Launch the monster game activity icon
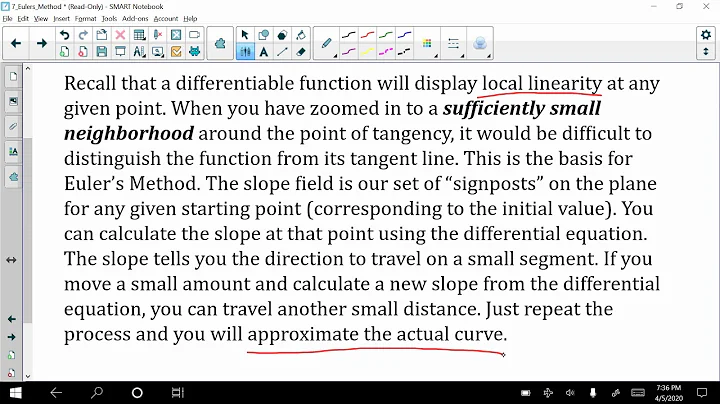 (194, 51)
